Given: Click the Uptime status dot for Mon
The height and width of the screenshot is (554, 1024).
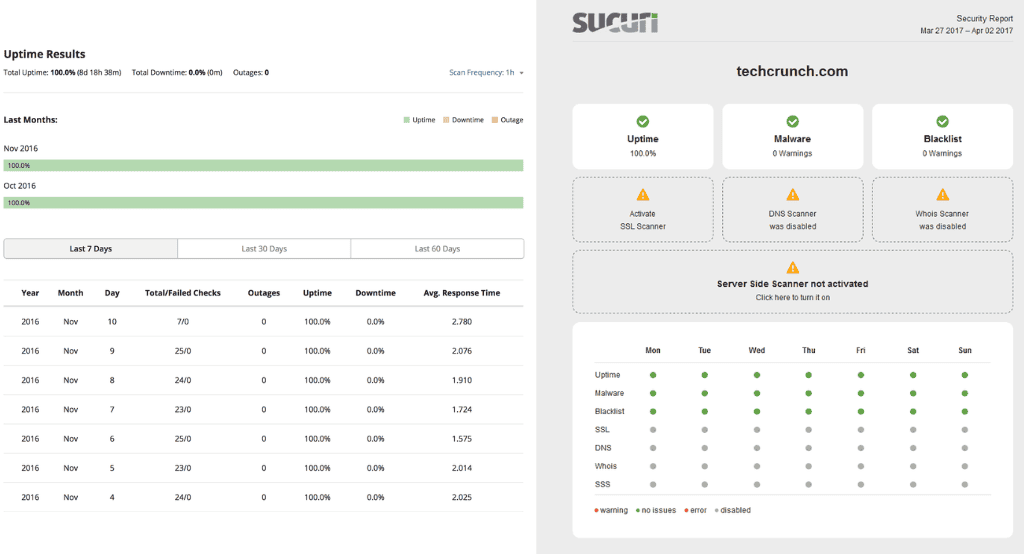Looking at the screenshot, I should [652, 375].
